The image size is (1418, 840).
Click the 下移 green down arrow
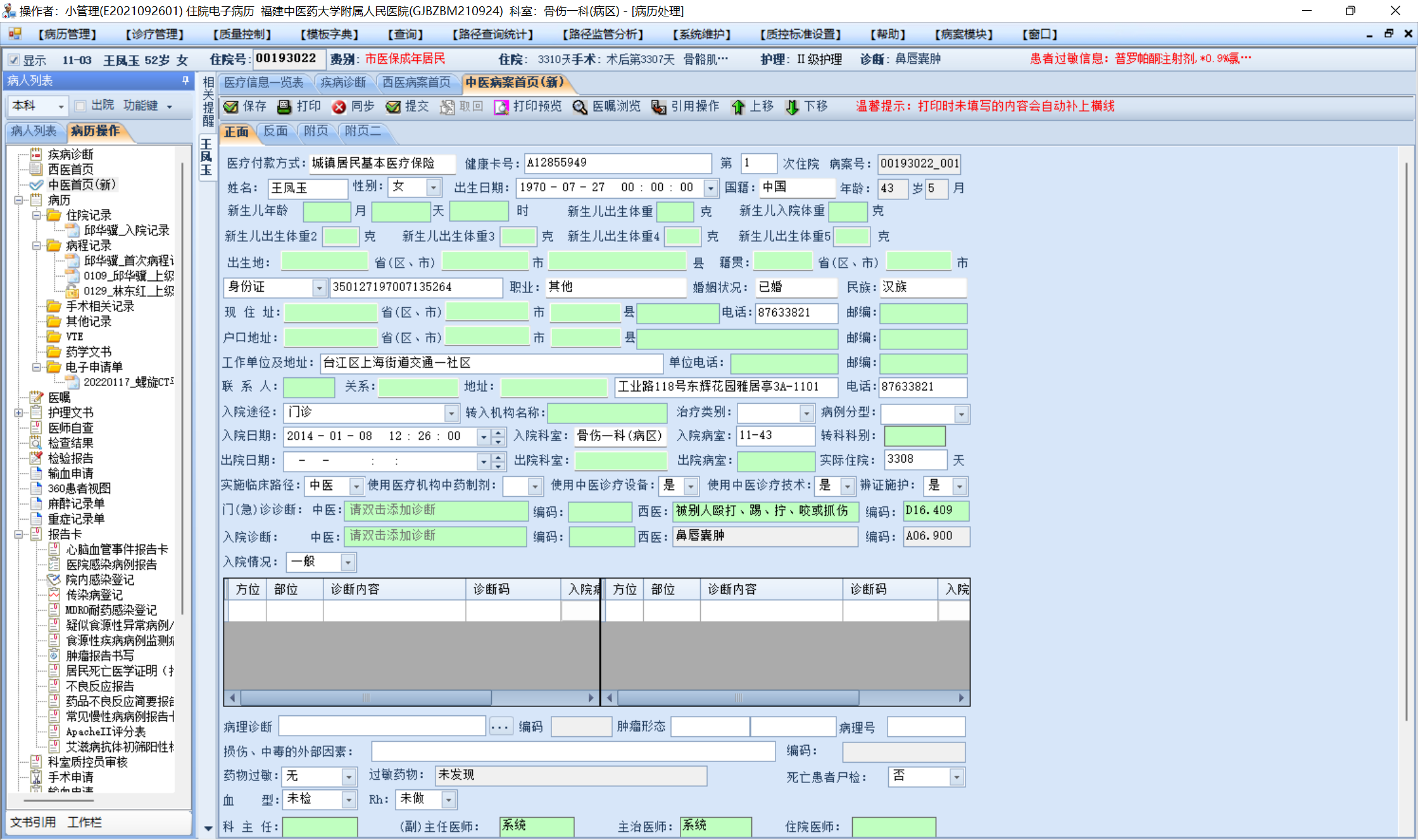792,107
